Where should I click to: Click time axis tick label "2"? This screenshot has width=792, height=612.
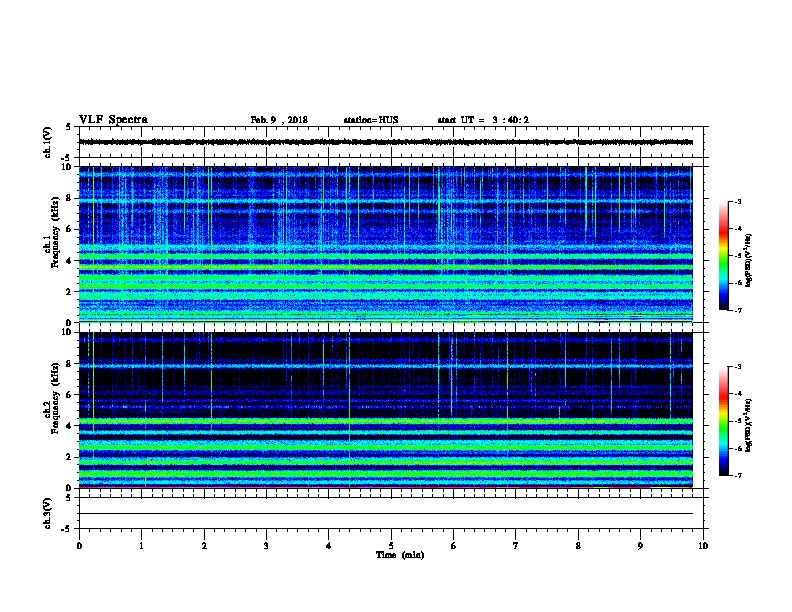tap(204, 546)
